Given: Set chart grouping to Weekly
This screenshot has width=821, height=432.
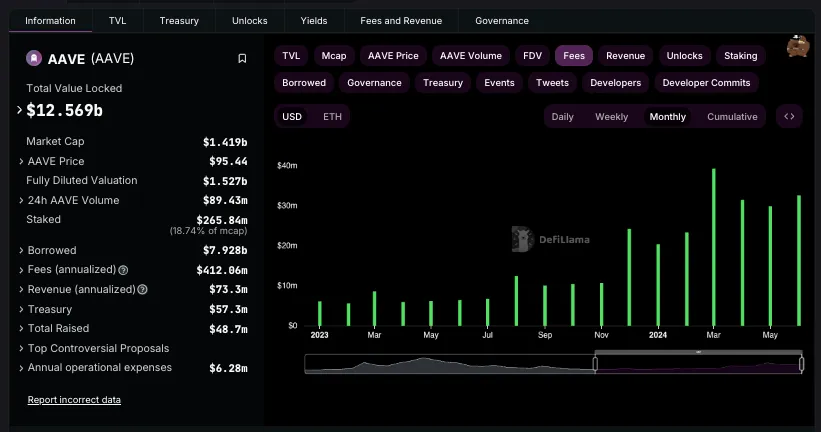Looking at the screenshot, I should tap(611, 117).
